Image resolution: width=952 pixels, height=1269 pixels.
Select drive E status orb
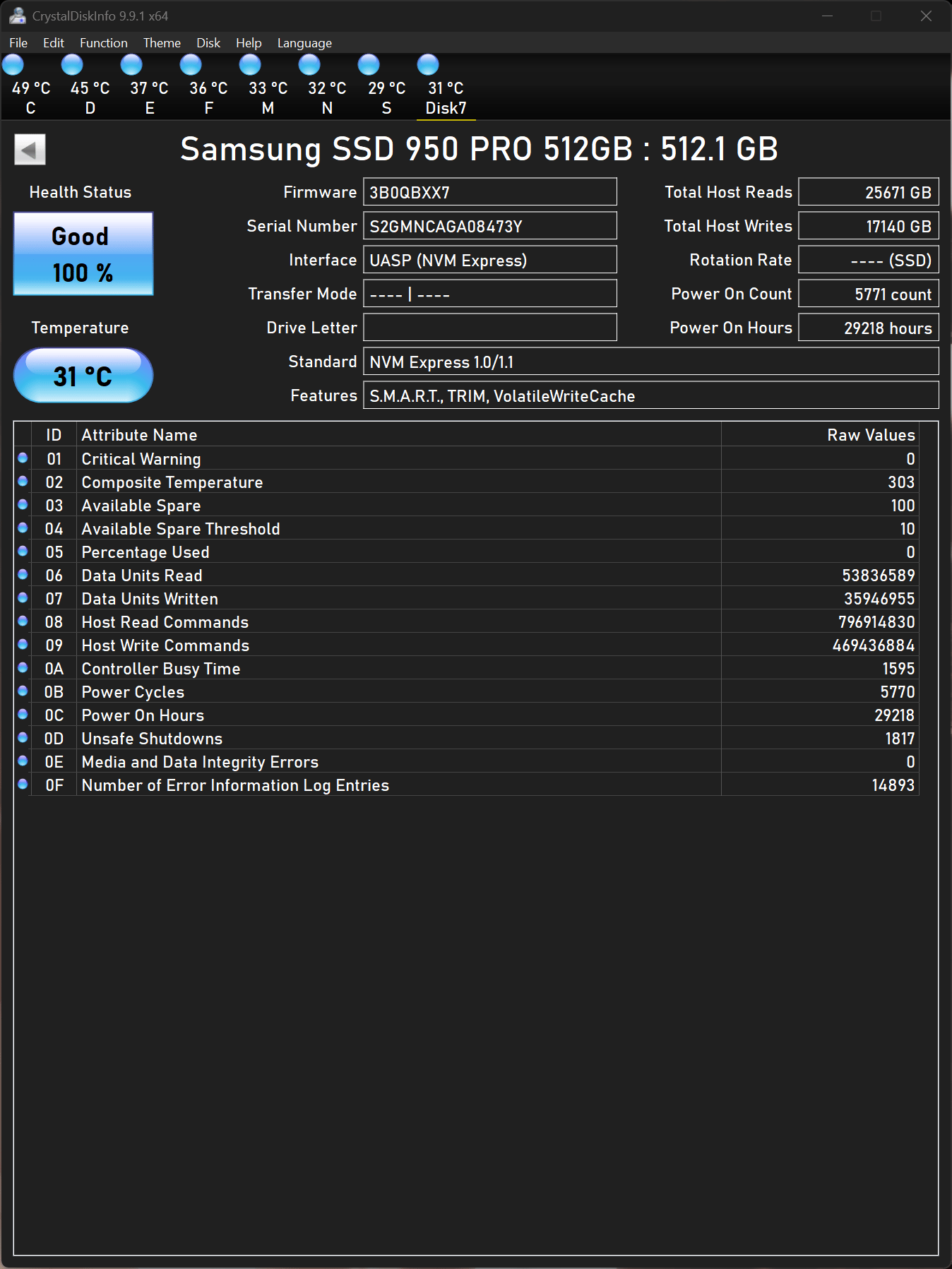pyautogui.click(x=131, y=65)
